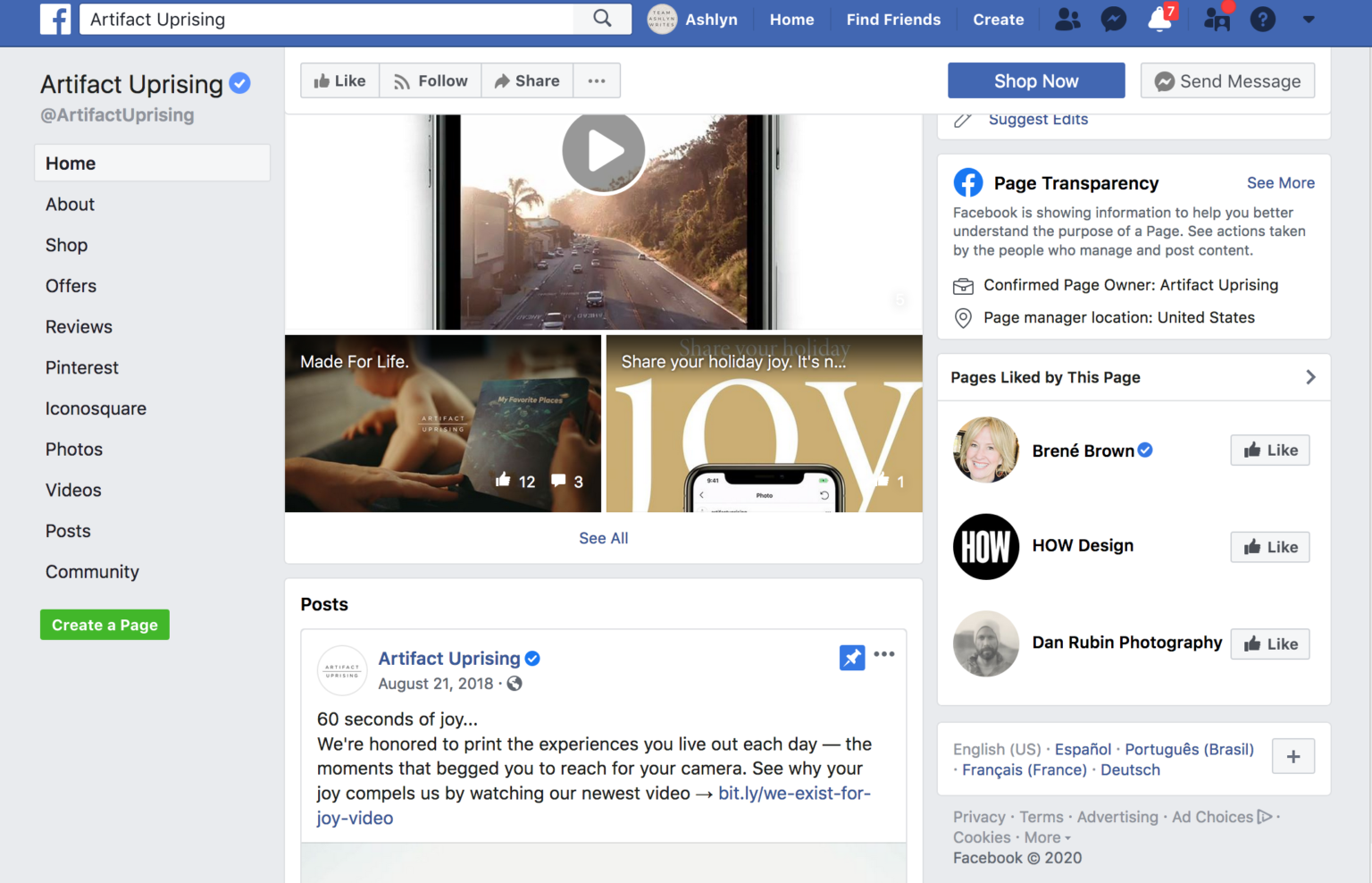Viewport: 1372px width, 883px height.
Task: Switch to the About sidebar tab
Action: (70, 204)
